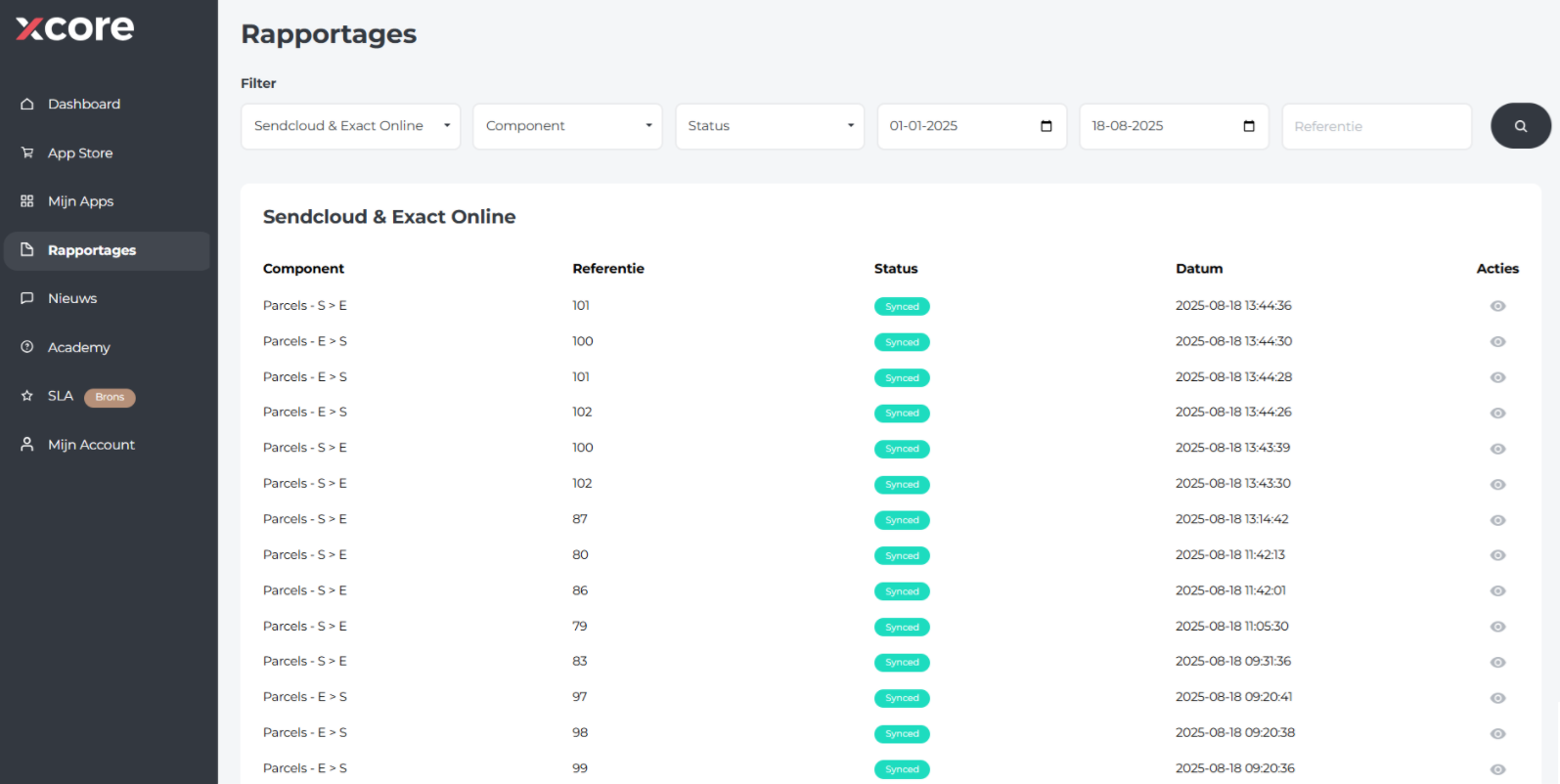Screen dimensions: 1560x784
Task: Click the Status column header
Action: tap(896, 269)
